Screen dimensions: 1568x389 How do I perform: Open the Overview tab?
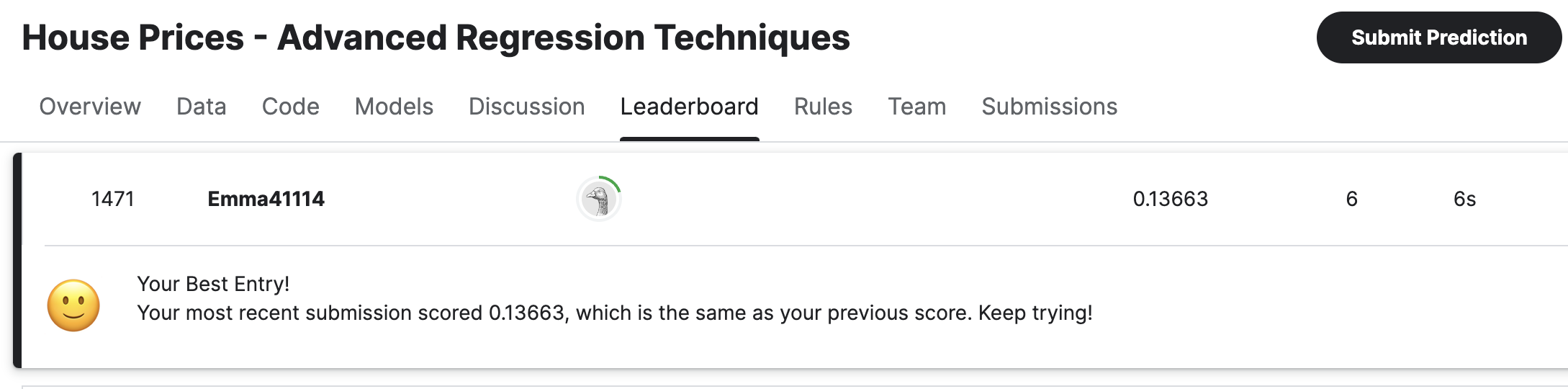[x=90, y=107]
